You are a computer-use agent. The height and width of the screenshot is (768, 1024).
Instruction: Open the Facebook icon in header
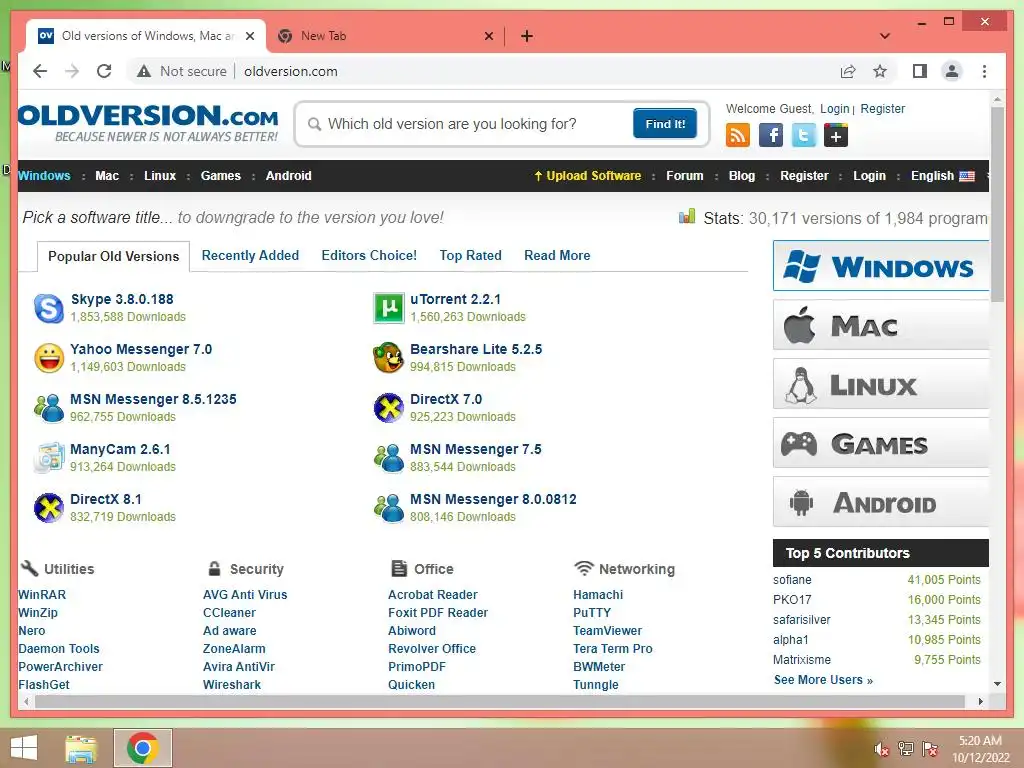coord(771,136)
